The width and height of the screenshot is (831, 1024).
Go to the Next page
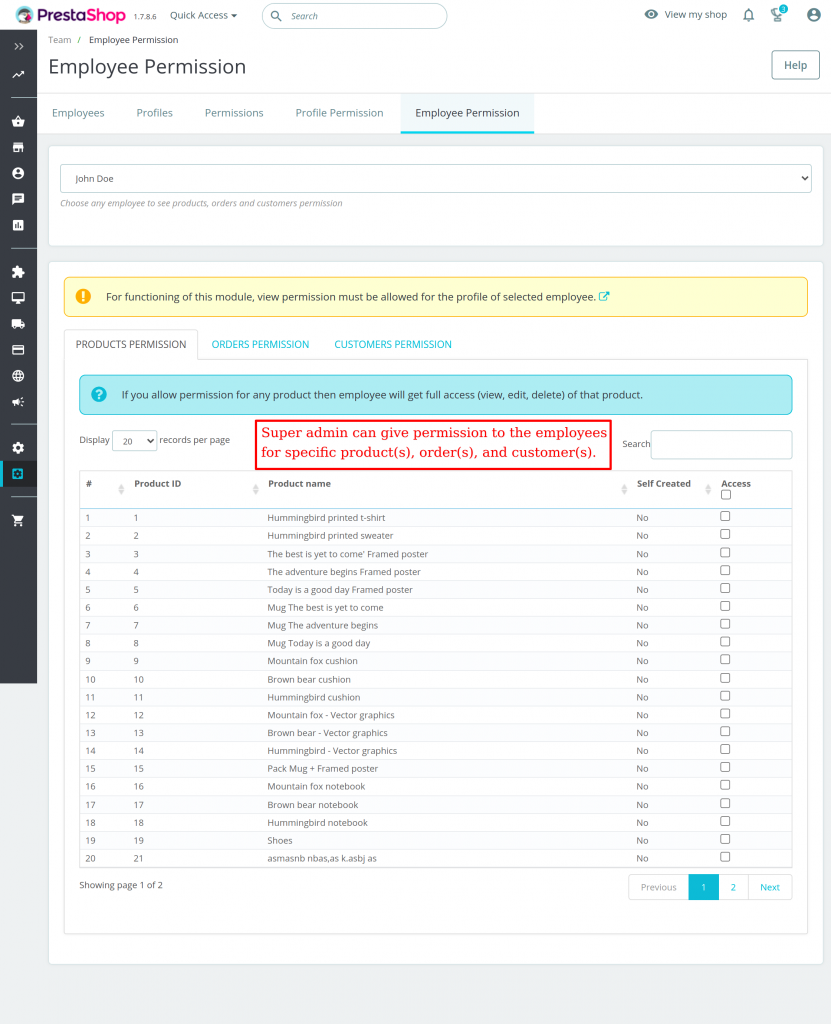[770, 887]
